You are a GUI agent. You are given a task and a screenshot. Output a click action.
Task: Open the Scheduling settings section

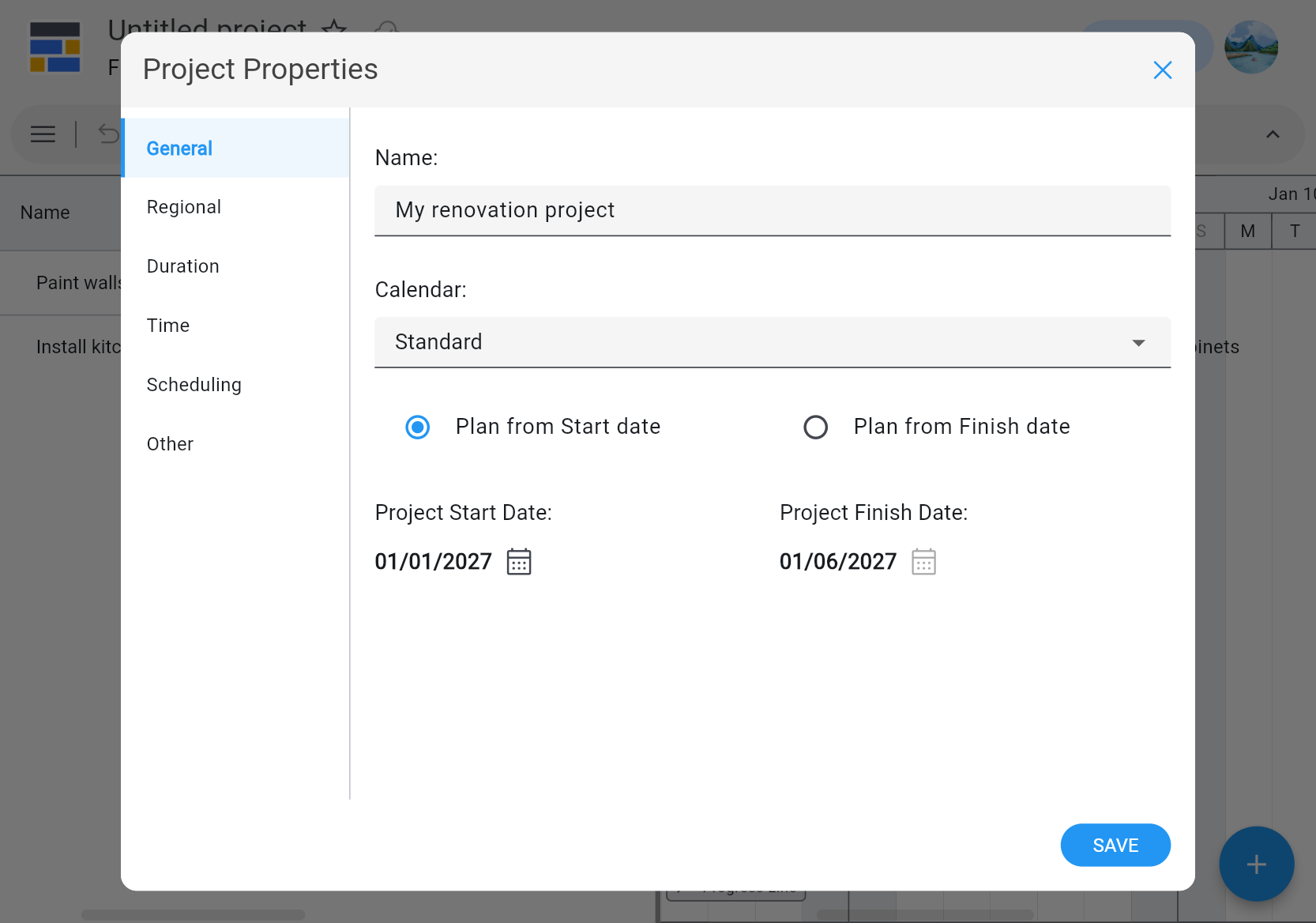pyautogui.click(x=194, y=385)
